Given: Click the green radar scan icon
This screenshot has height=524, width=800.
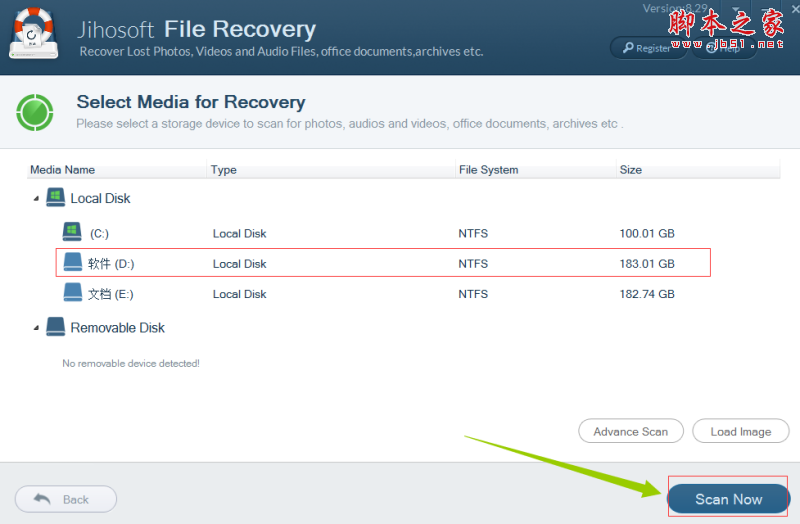Looking at the screenshot, I should (x=35, y=112).
